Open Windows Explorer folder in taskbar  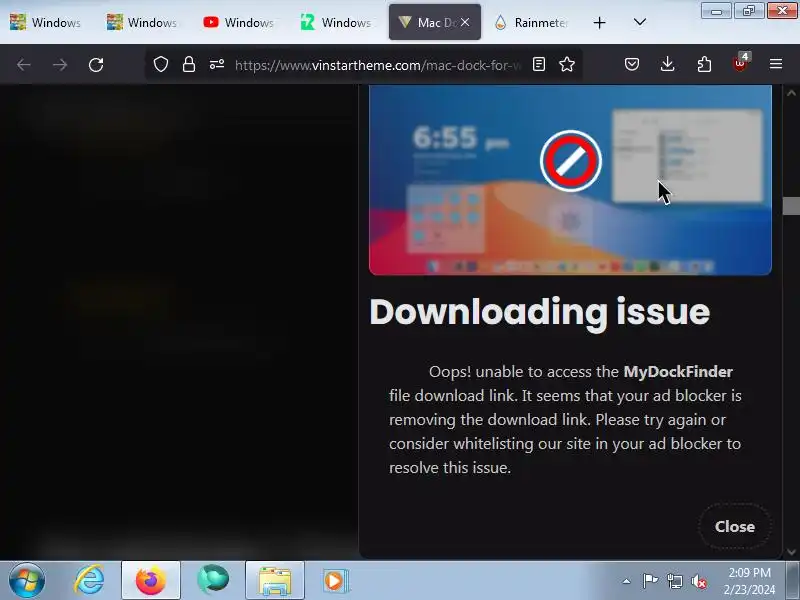pyautogui.click(x=275, y=581)
